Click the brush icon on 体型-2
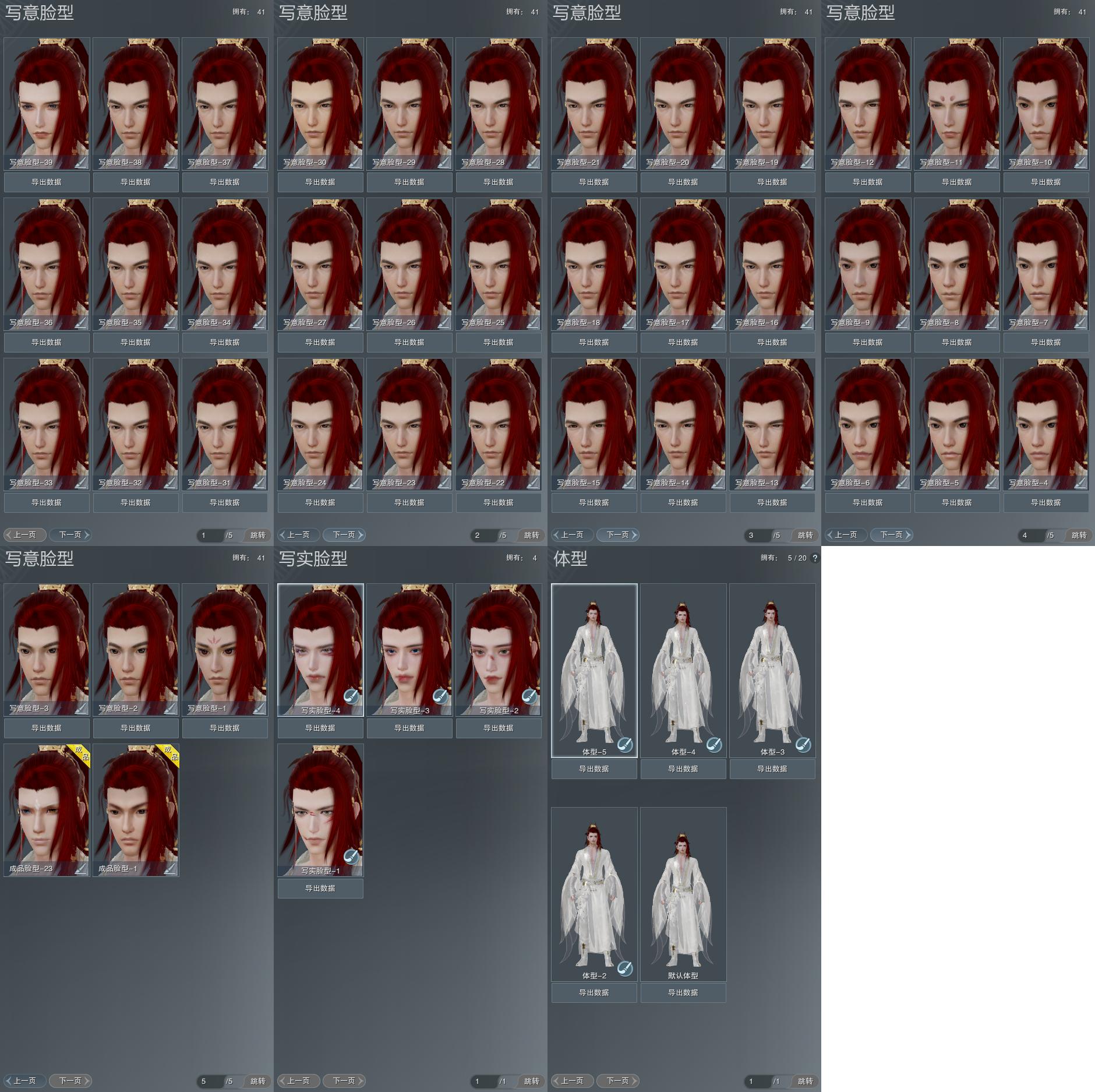 [625, 968]
